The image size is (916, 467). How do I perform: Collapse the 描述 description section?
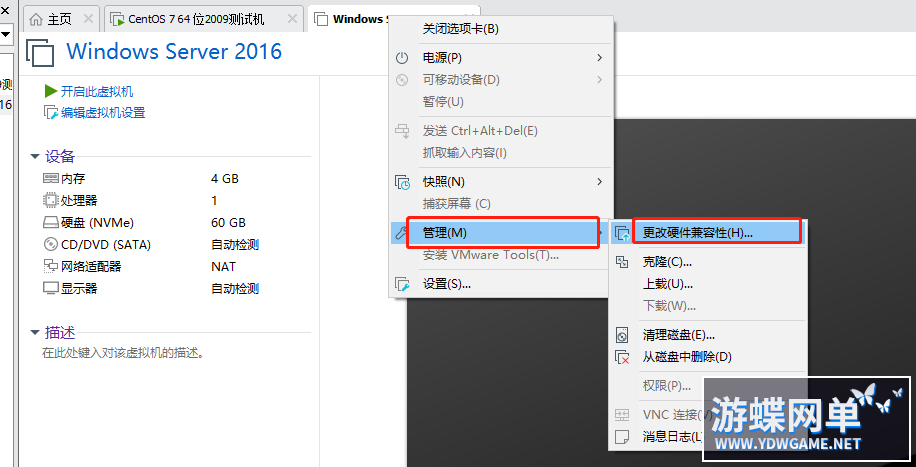(x=35, y=333)
